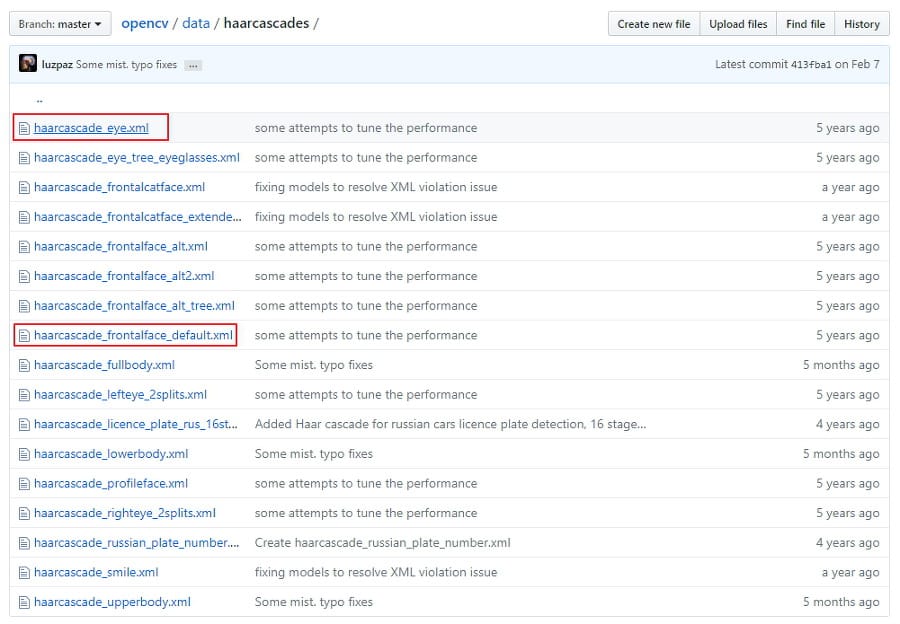The height and width of the screenshot is (624, 900).
Task: Click file icon beside haarcascade_eye_tree_eyeglasses.xml
Action: coord(24,158)
